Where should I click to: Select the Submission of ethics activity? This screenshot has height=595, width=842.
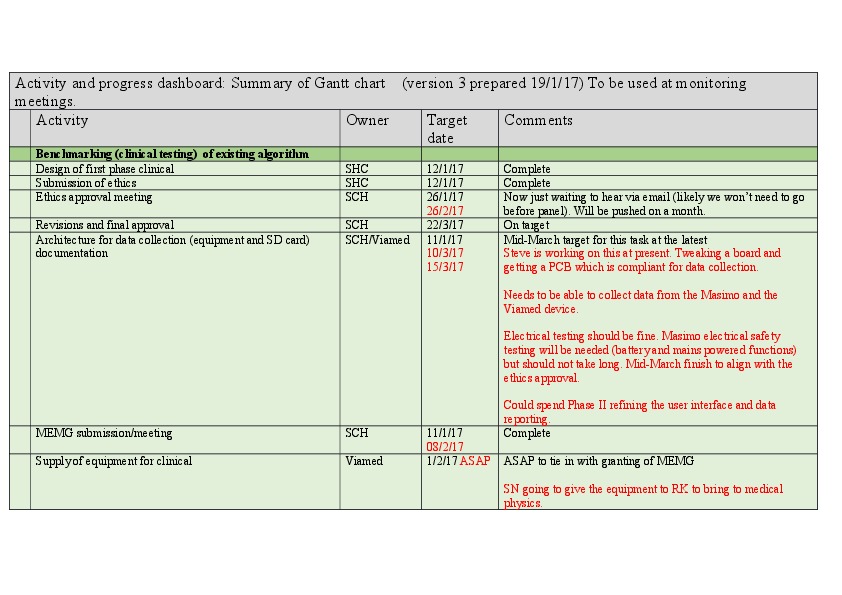(x=86, y=183)
